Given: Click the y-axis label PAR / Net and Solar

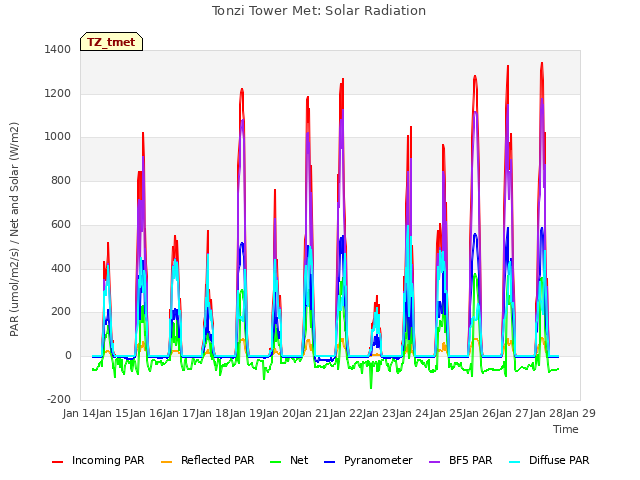Looking at the screenshot, I should (x=14, y=229).
